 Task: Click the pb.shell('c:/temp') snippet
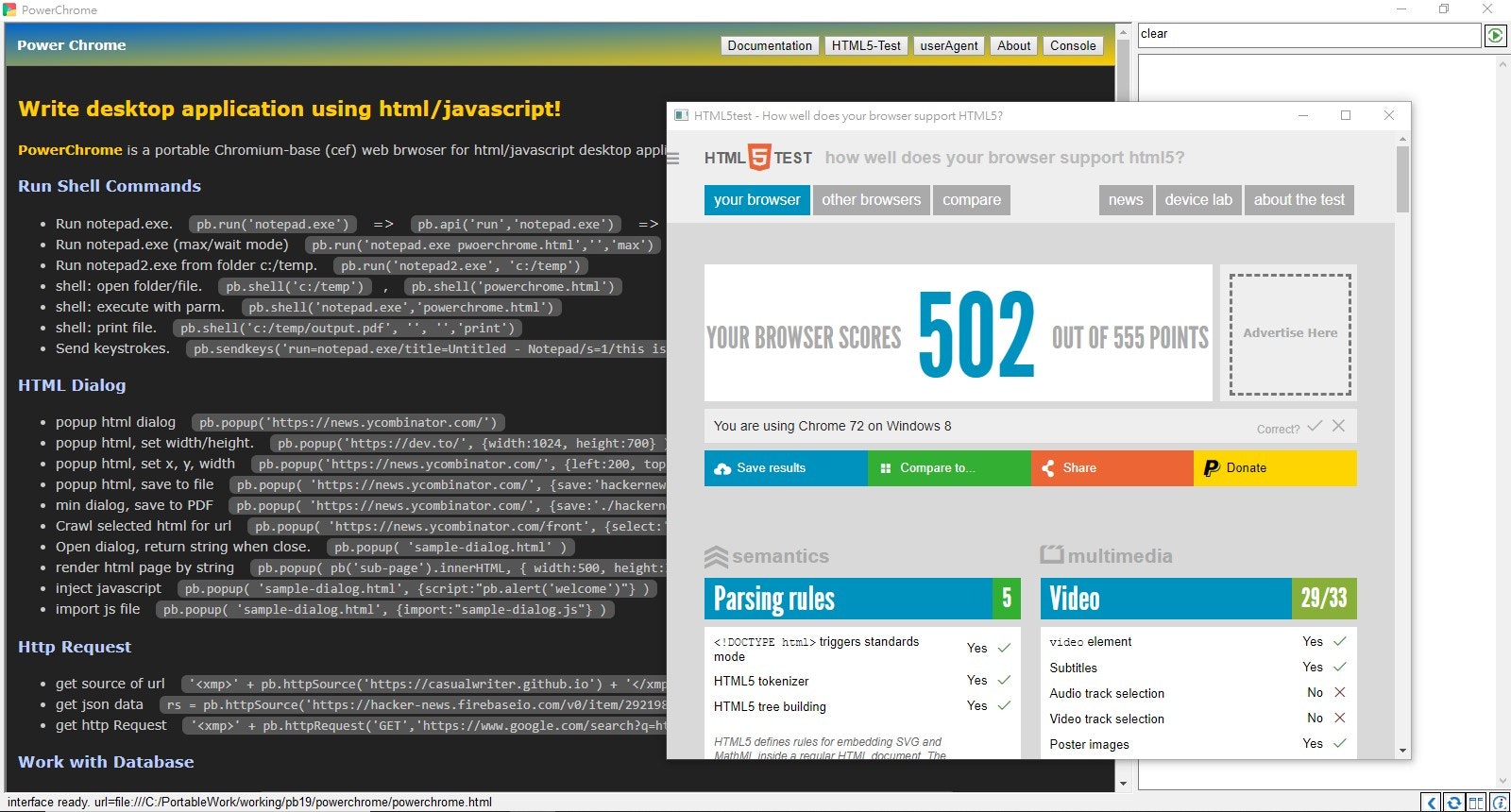(x=295, y=287)
